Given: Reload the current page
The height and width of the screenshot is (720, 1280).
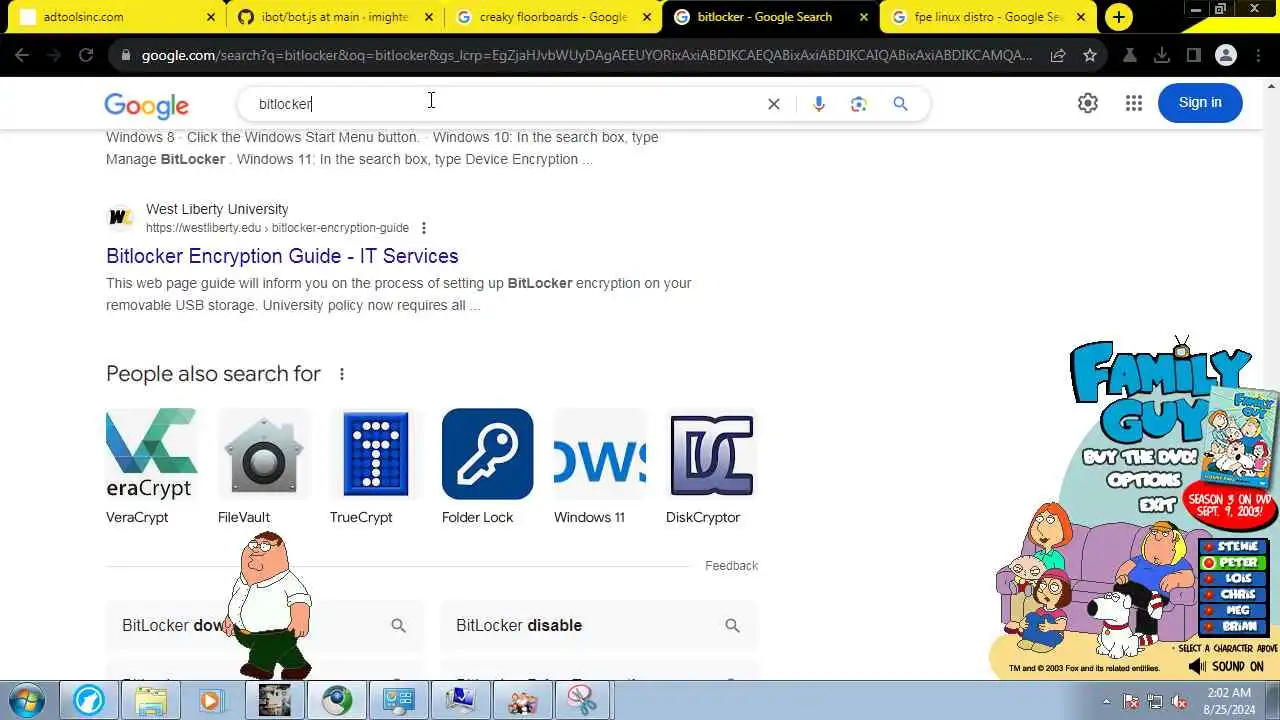Looking at the screenshot, I should coord(86,55).
